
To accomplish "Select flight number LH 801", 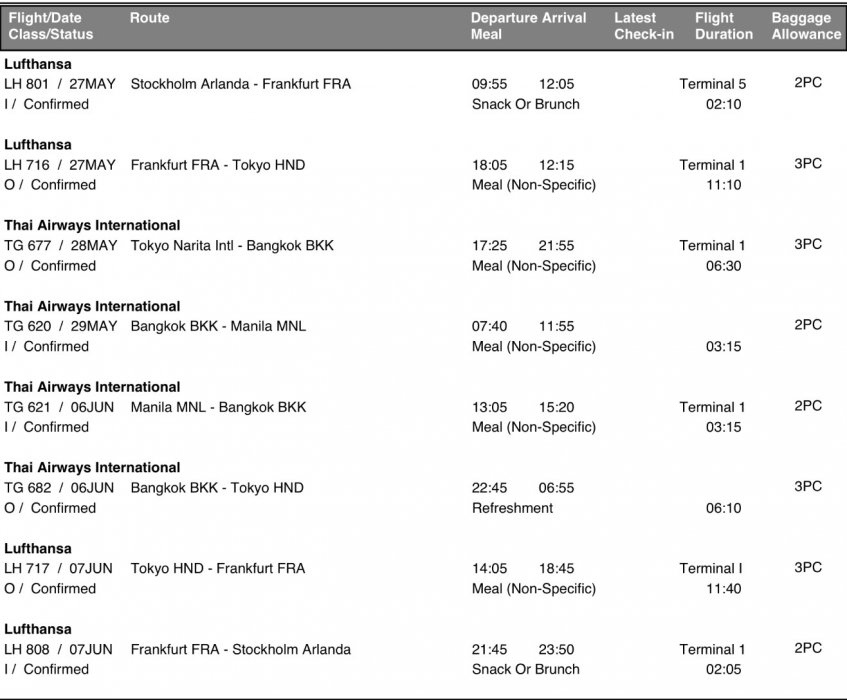I will click(26, 84).
